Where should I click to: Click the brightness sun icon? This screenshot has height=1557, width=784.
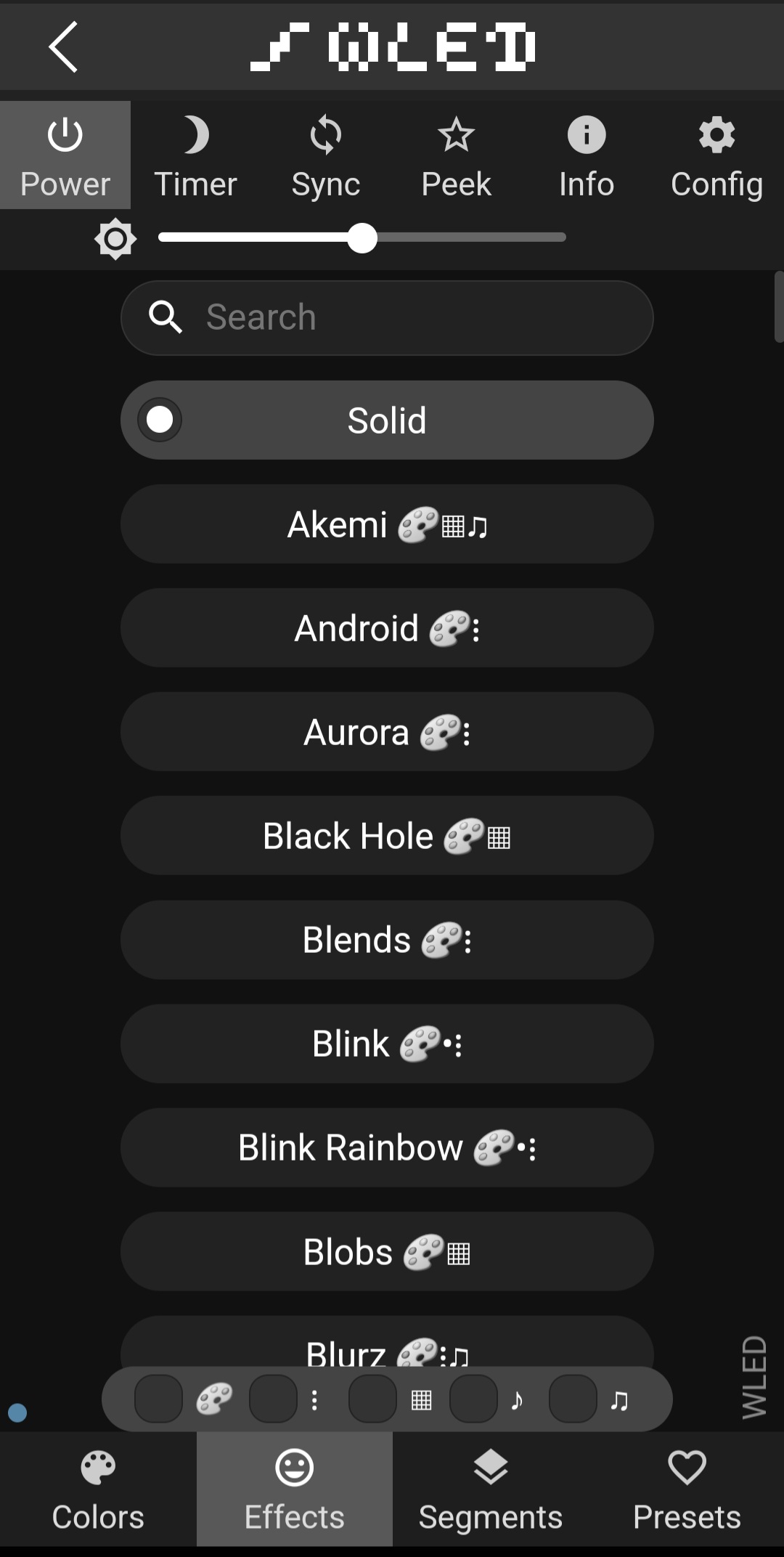(x=115, y=238)
